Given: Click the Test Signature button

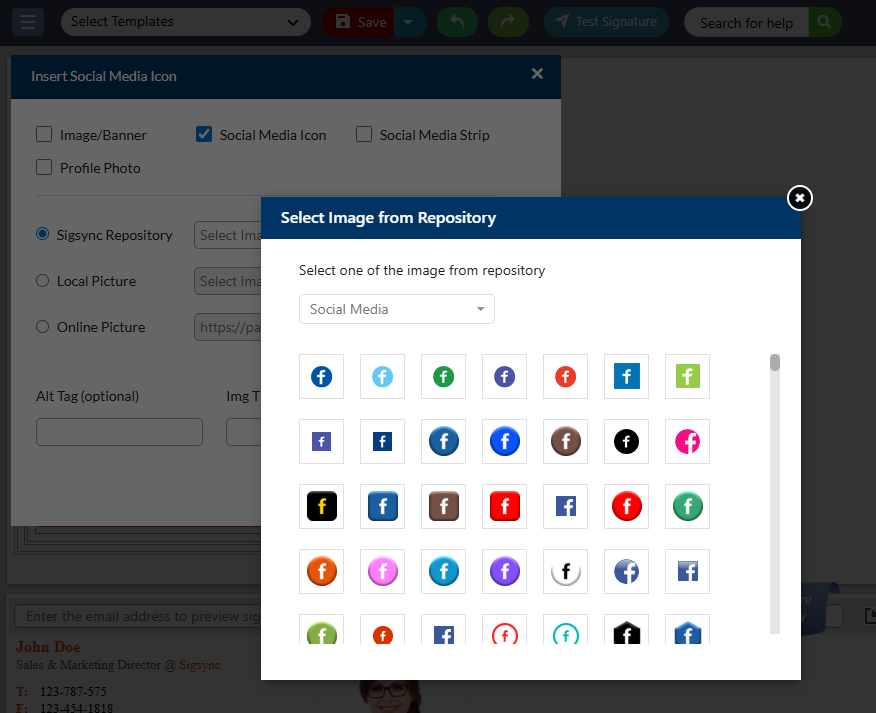Looking at the screenshot, I should (x=606, y=22).
